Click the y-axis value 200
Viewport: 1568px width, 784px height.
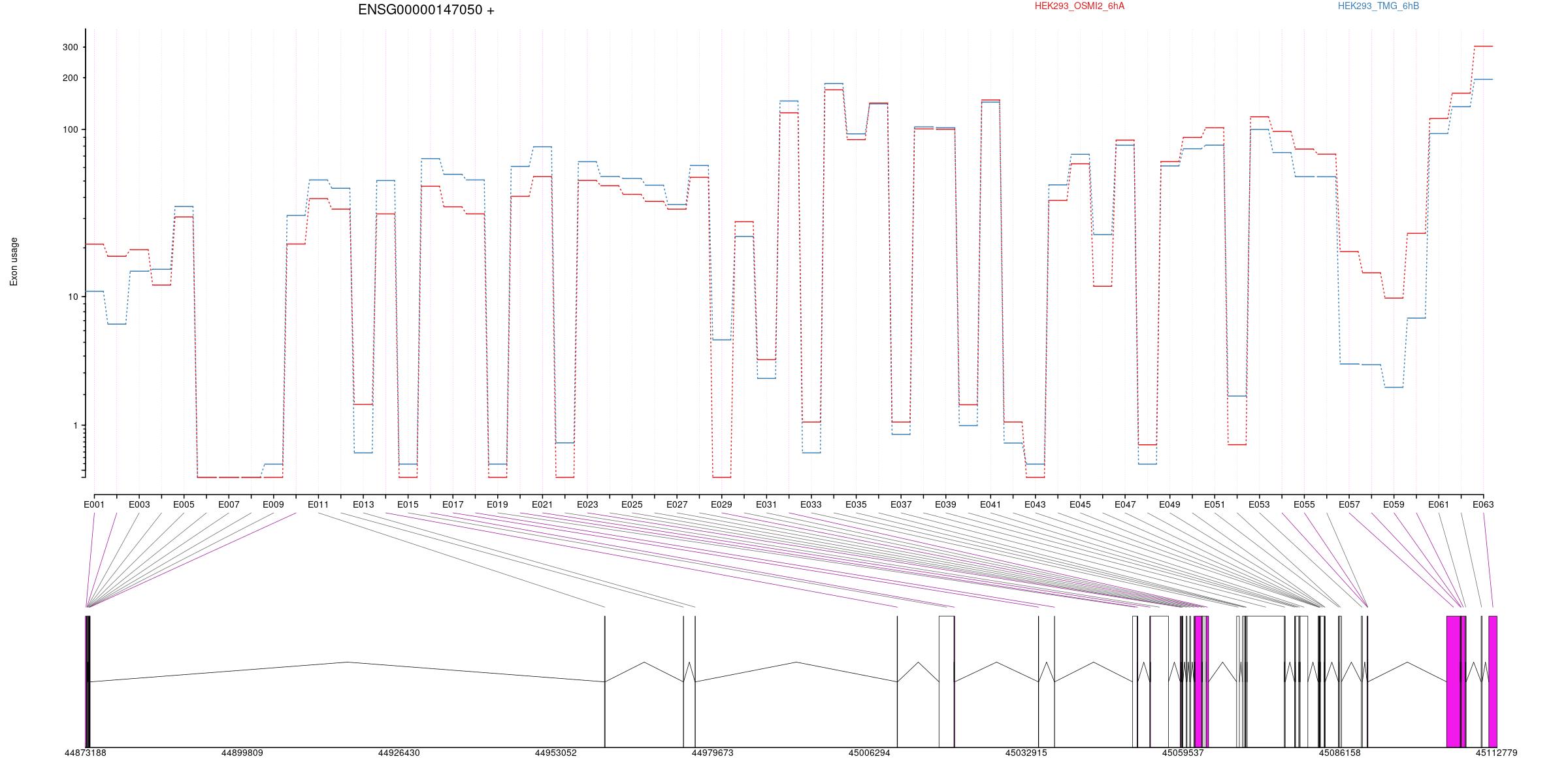coord(70,78)
